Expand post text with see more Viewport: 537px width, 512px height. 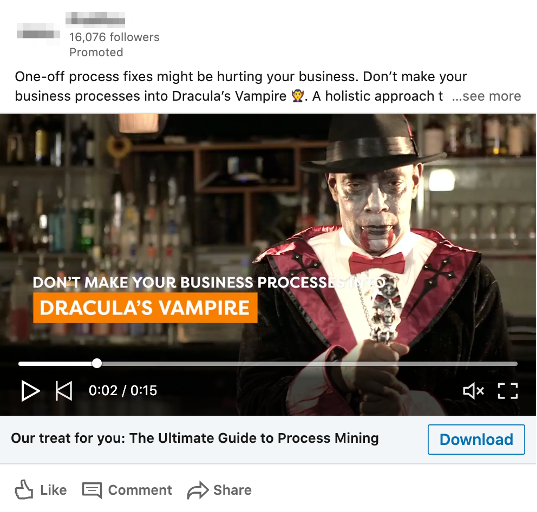486,96
